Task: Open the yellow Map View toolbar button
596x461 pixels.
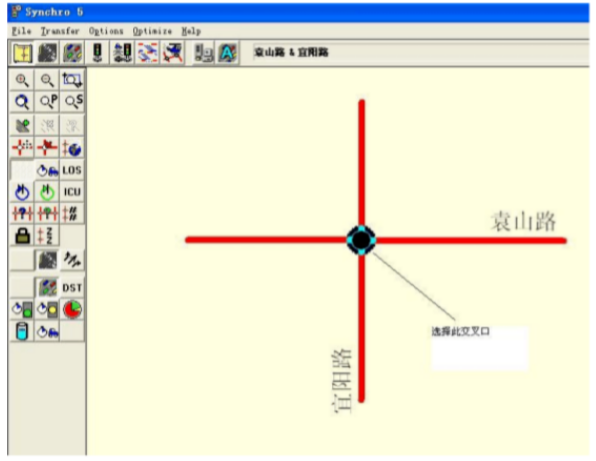Action: pos(22,53)
